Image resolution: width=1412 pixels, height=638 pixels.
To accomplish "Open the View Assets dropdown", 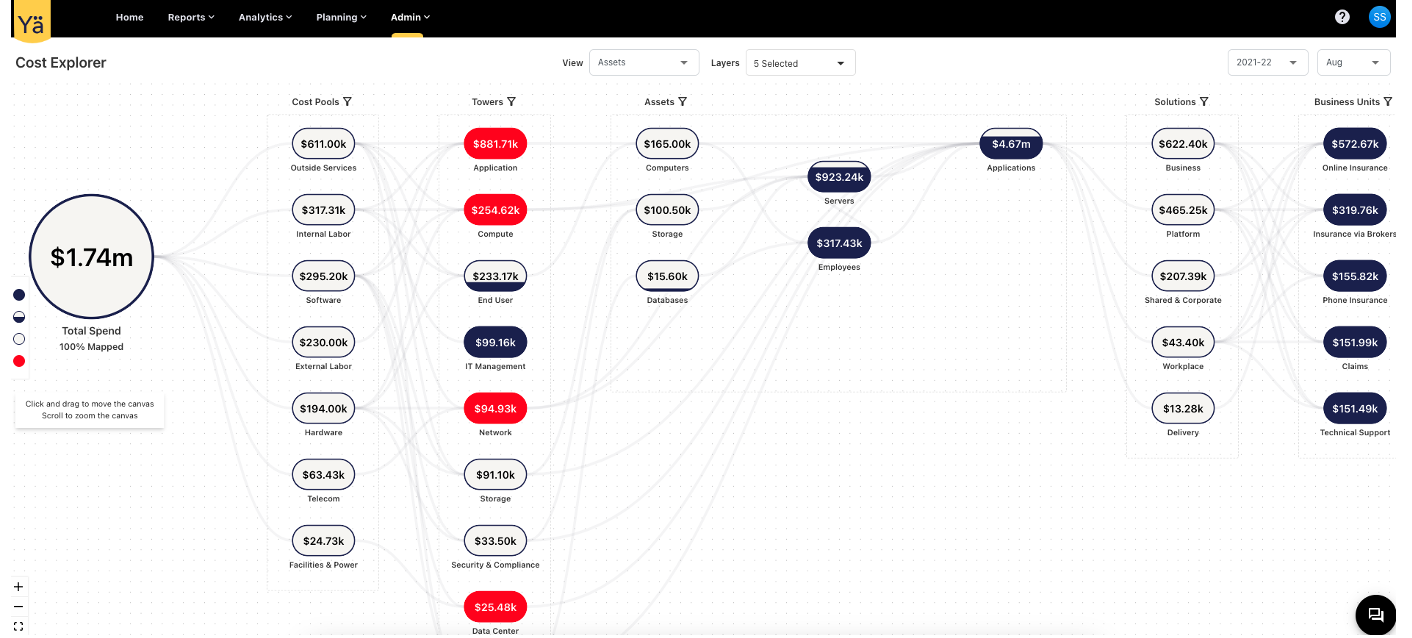I will (644, 63).
